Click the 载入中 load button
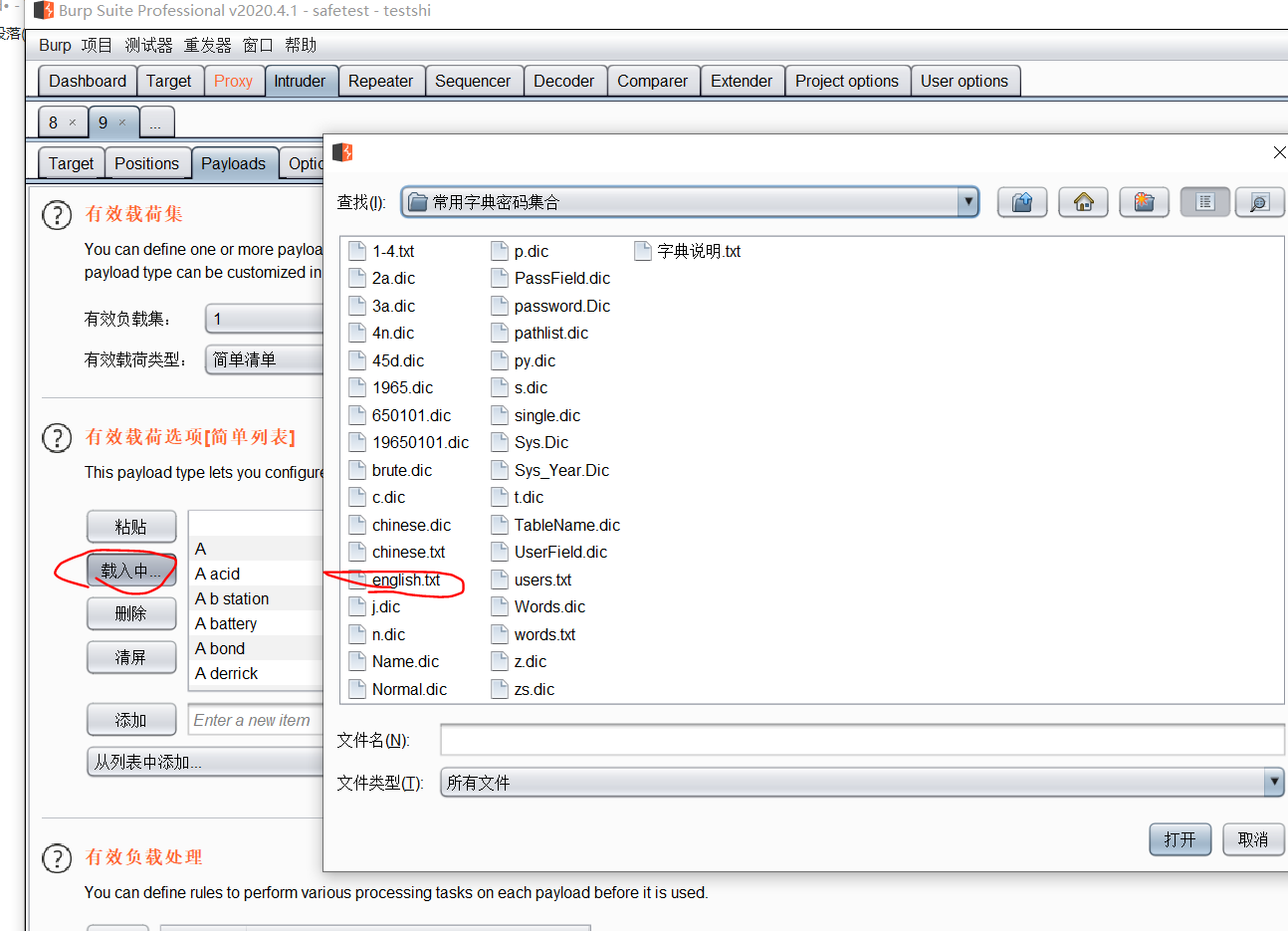Viewport: 1288px width, 931px height. (131, 571)
